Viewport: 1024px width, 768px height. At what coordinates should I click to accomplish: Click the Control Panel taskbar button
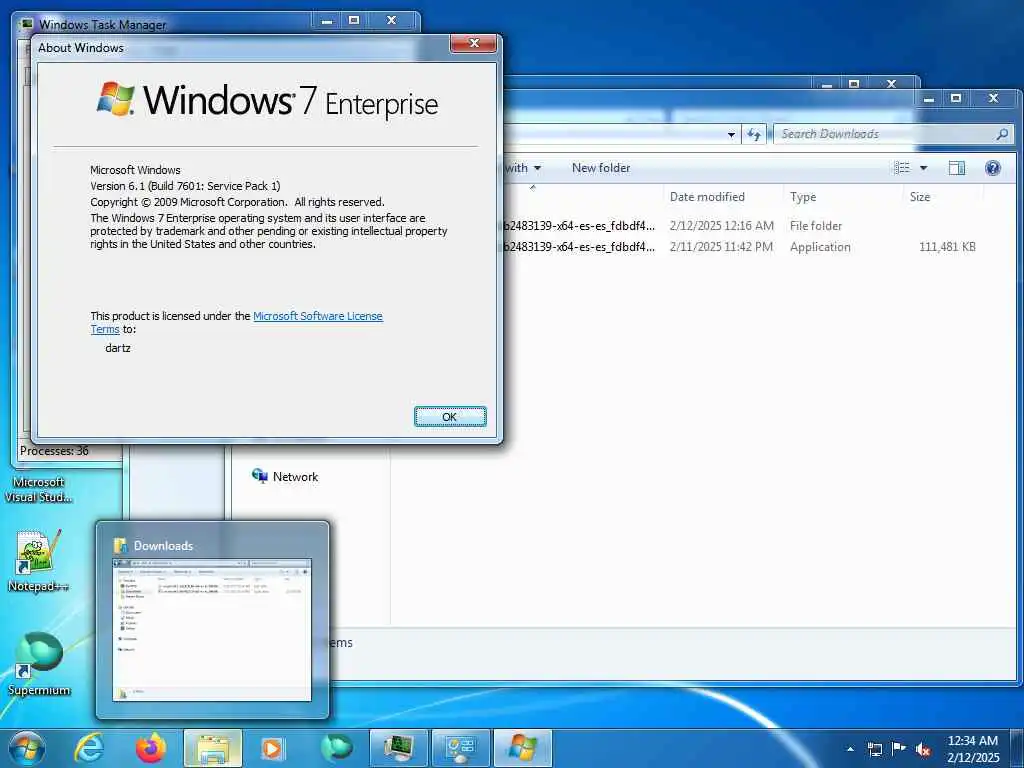pyautogui.click(x=460, y=748)
